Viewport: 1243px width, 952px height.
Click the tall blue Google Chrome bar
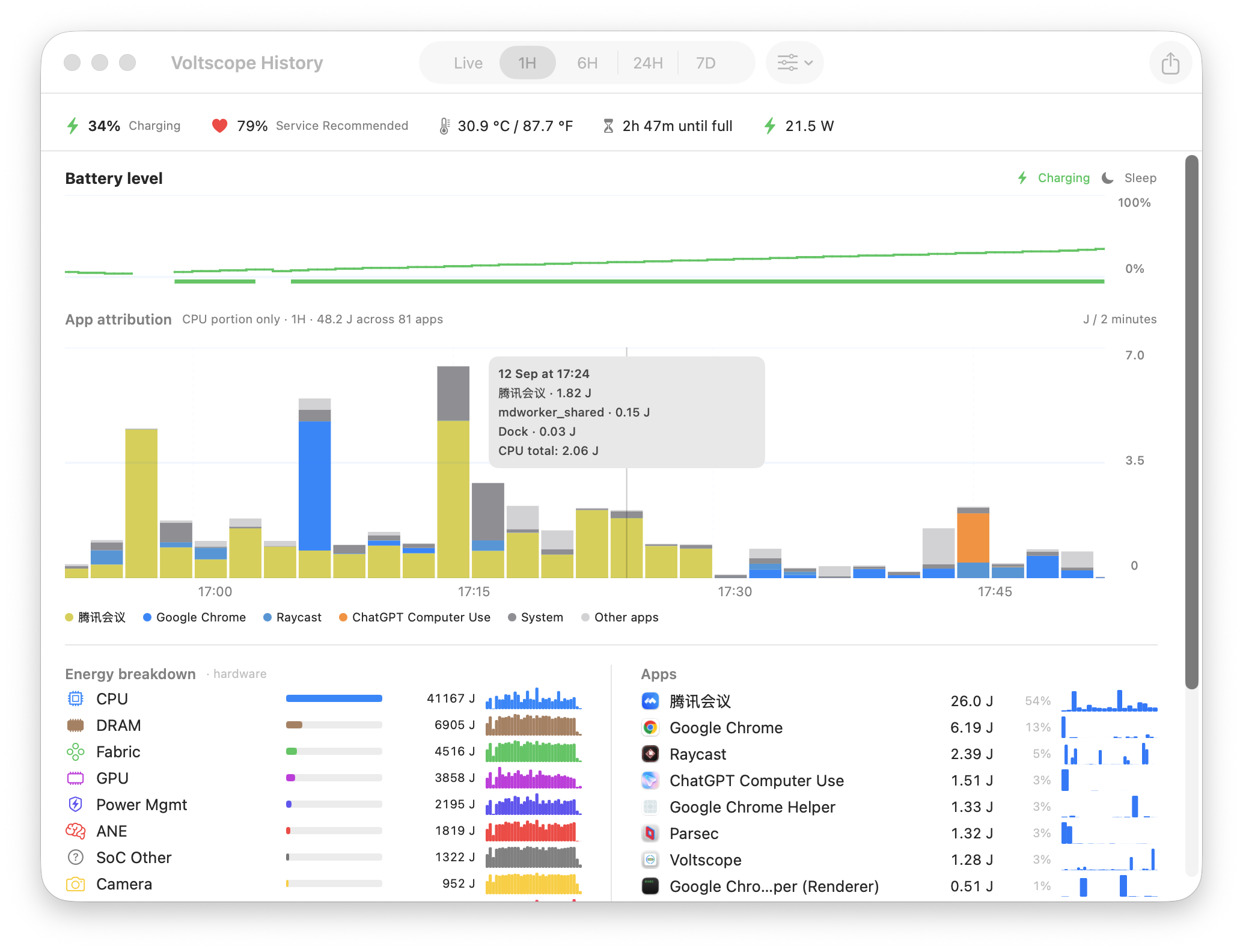[314, 486]
